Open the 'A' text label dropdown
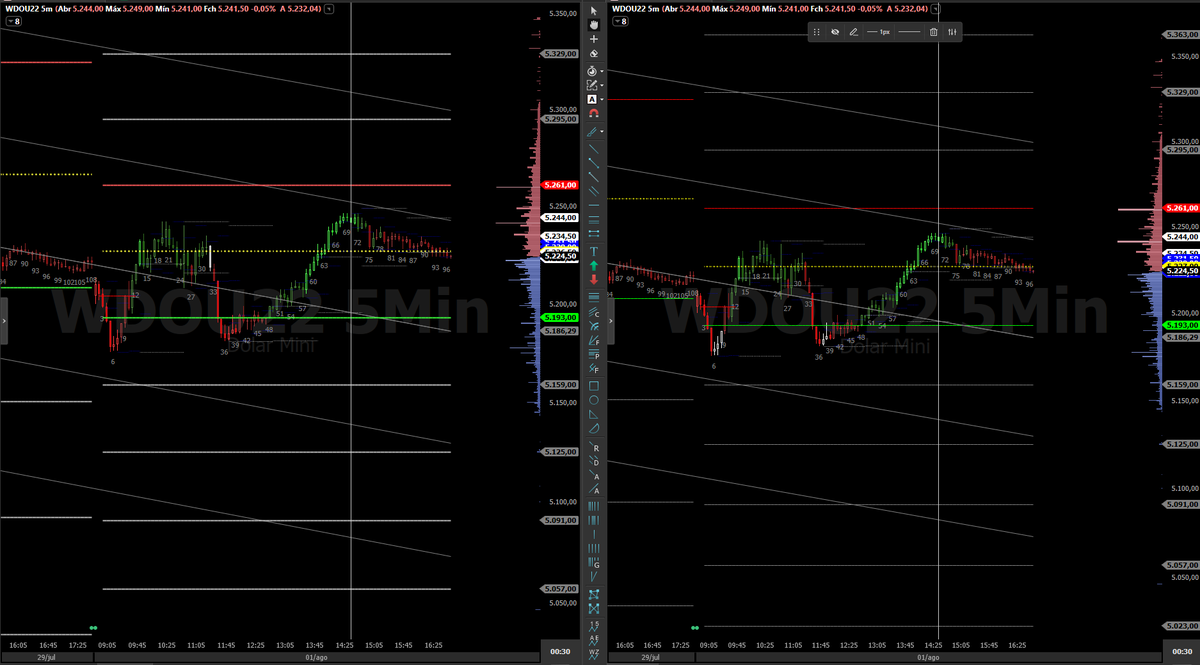This screenshot has height=665, width=1200. (x=602, y=99)
